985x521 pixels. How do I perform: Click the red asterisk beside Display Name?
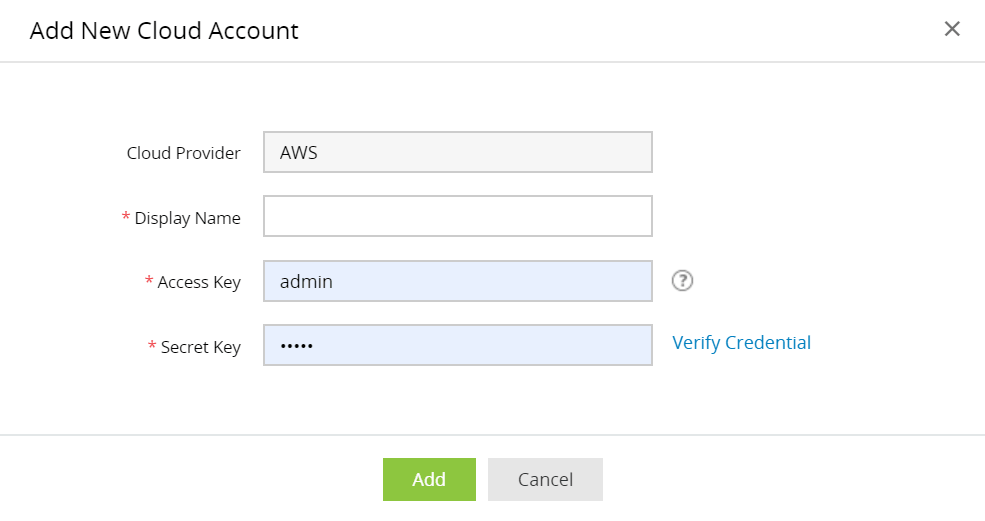(x=126, y=217)
